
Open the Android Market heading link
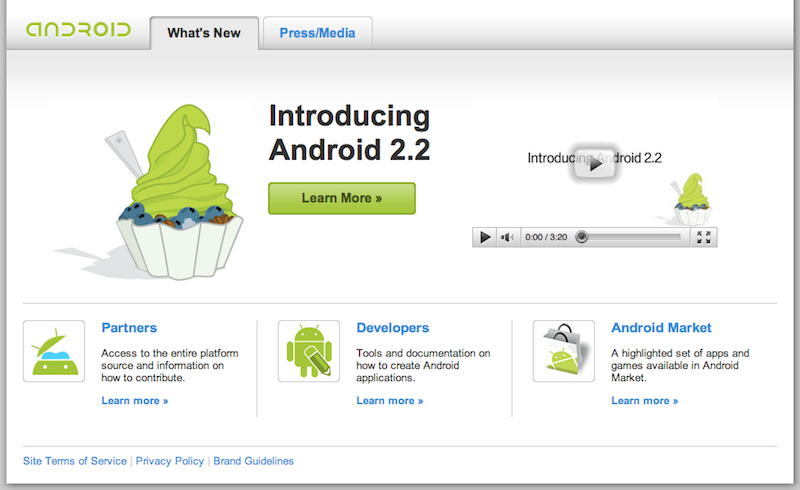tap(661, 328)
